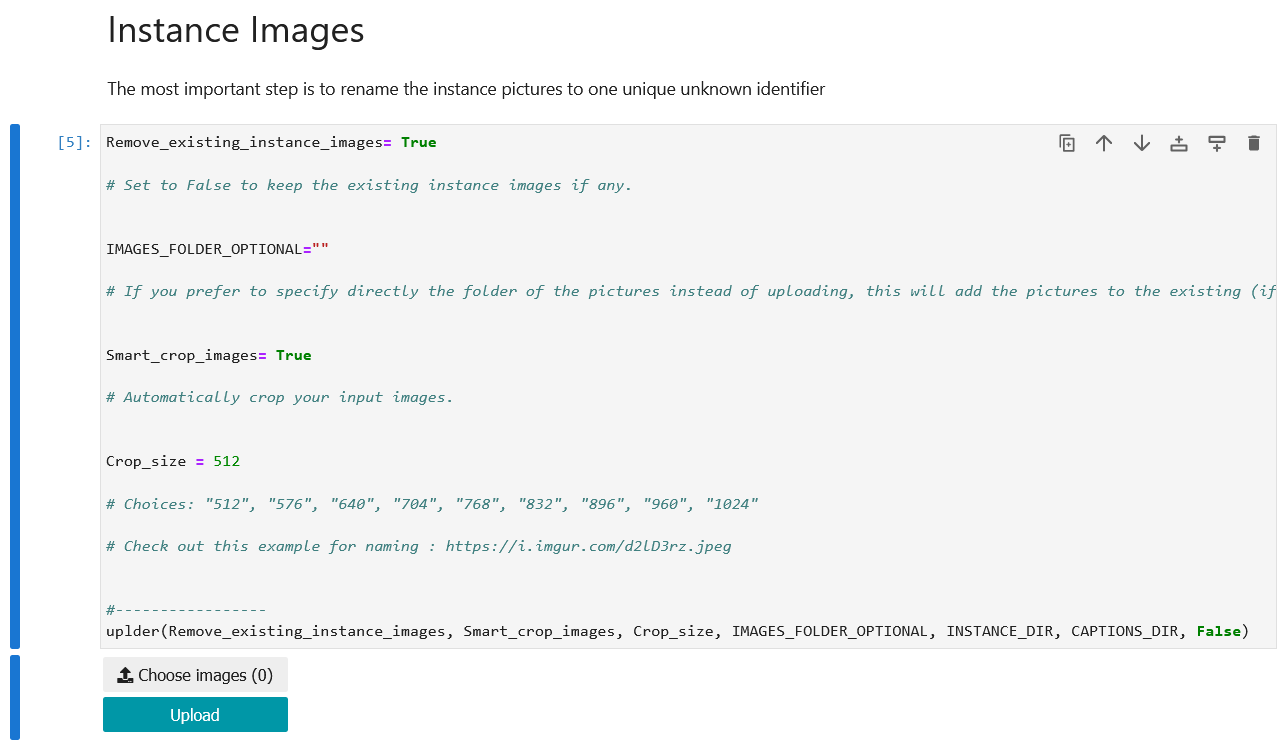
Task: Duplicate the cell using the copy icon
Action: point(1067,143)
